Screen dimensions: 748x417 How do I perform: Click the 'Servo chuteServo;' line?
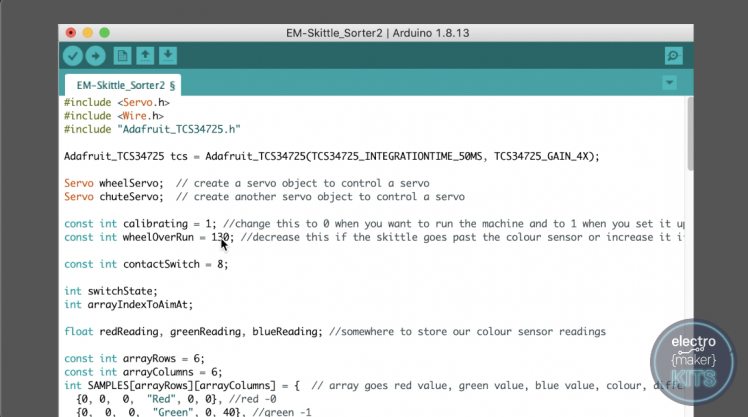pyautogui.click(x=264, y=197)
